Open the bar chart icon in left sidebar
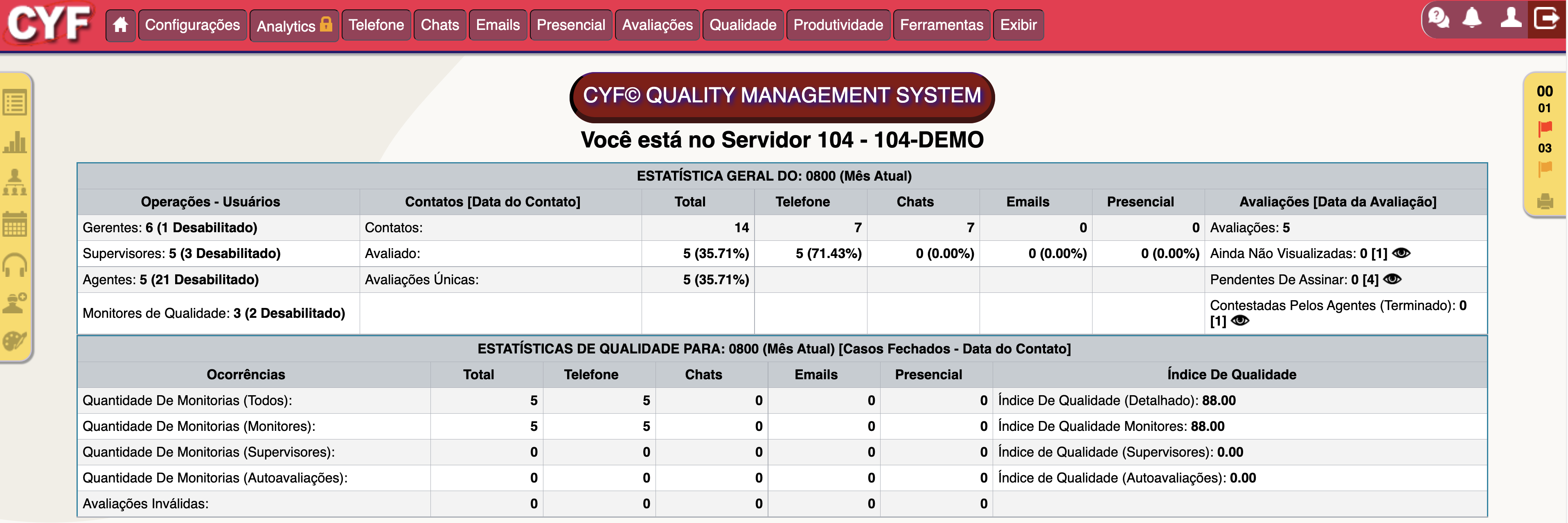The height and width of the screenshot is (523, 1568). coord(15,142)
